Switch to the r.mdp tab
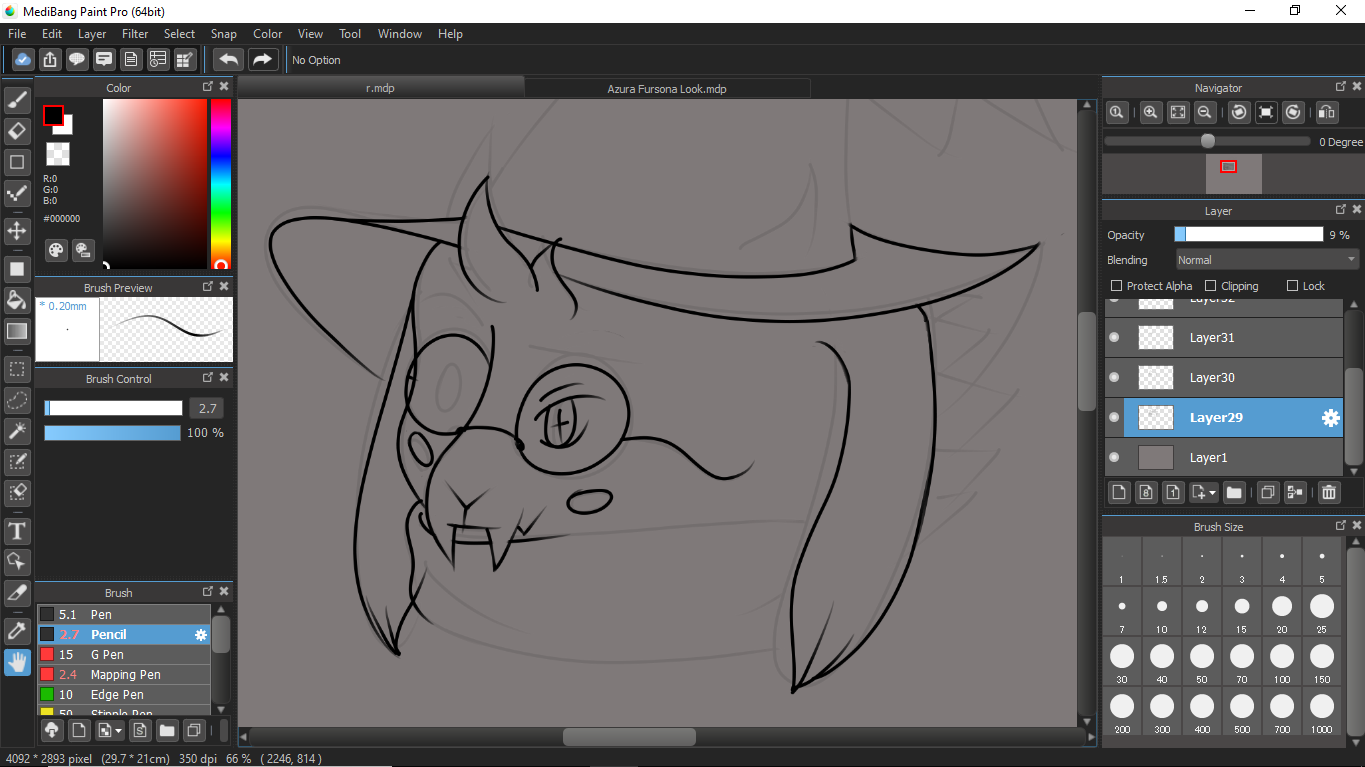Screen dimensions: 1365x767 [380, 88]
